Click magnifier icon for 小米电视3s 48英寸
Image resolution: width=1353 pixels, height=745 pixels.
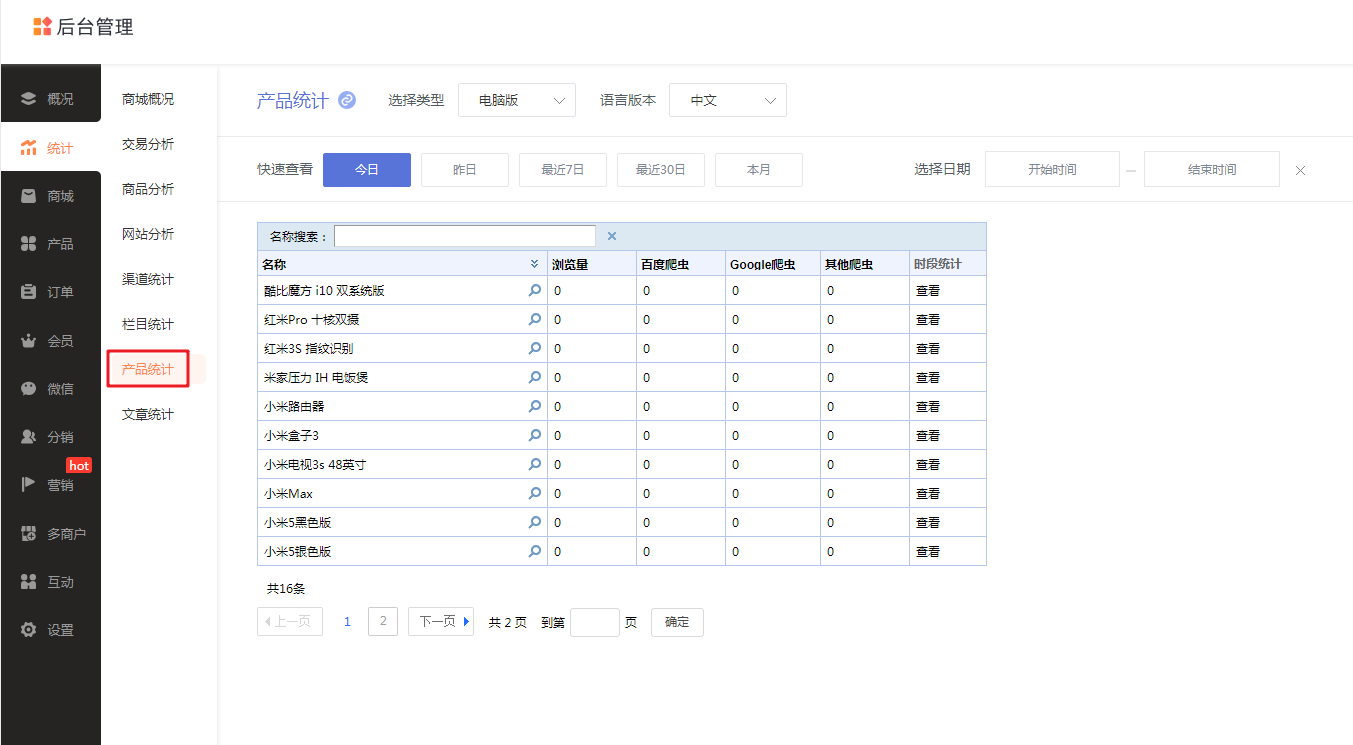[535, 464]
